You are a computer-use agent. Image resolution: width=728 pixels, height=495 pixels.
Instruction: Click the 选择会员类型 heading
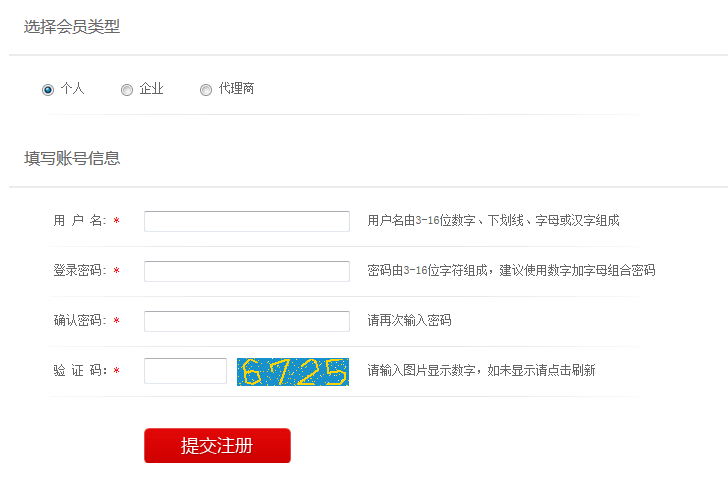click(72, 26)
